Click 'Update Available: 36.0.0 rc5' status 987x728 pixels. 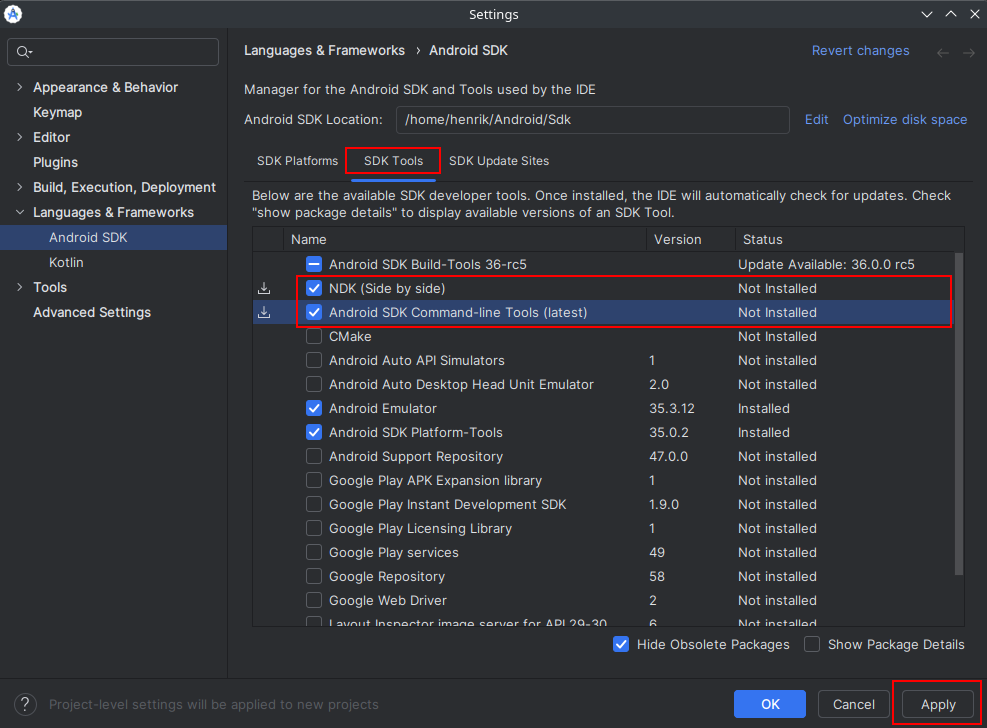(x=826, y=264)
